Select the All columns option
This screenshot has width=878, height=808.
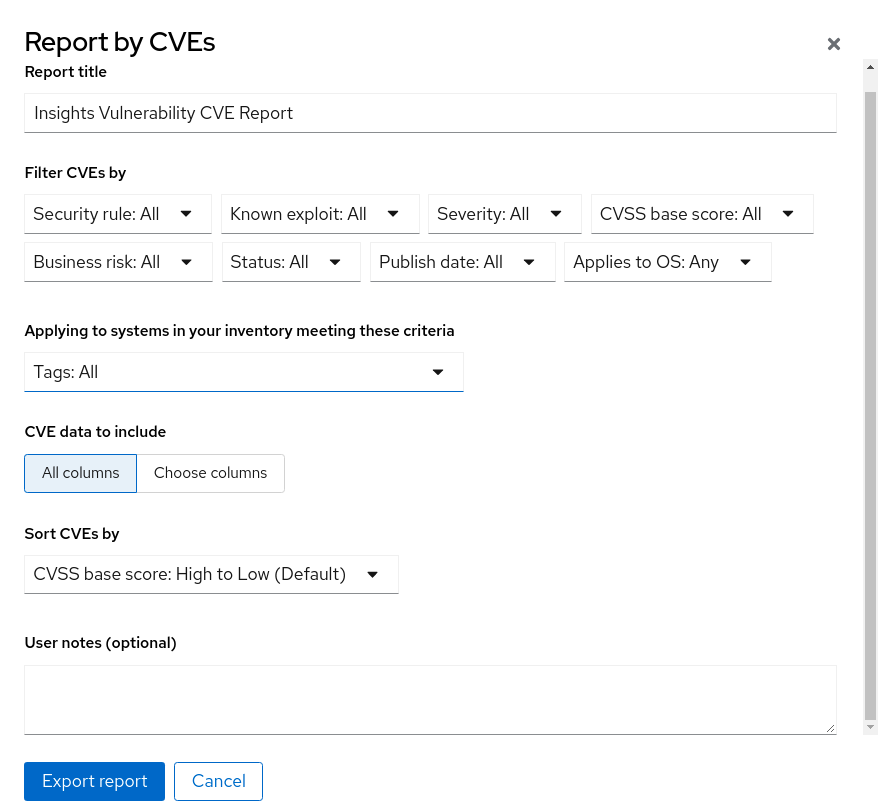[80, 472]
